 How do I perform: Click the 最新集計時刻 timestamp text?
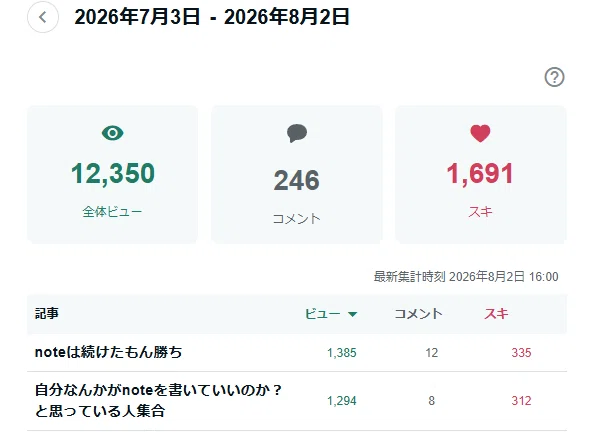point(466,277)
